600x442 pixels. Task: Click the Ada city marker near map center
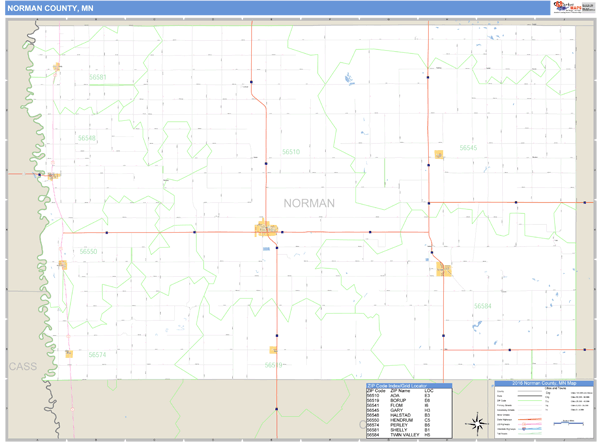[x=266, y=229]
